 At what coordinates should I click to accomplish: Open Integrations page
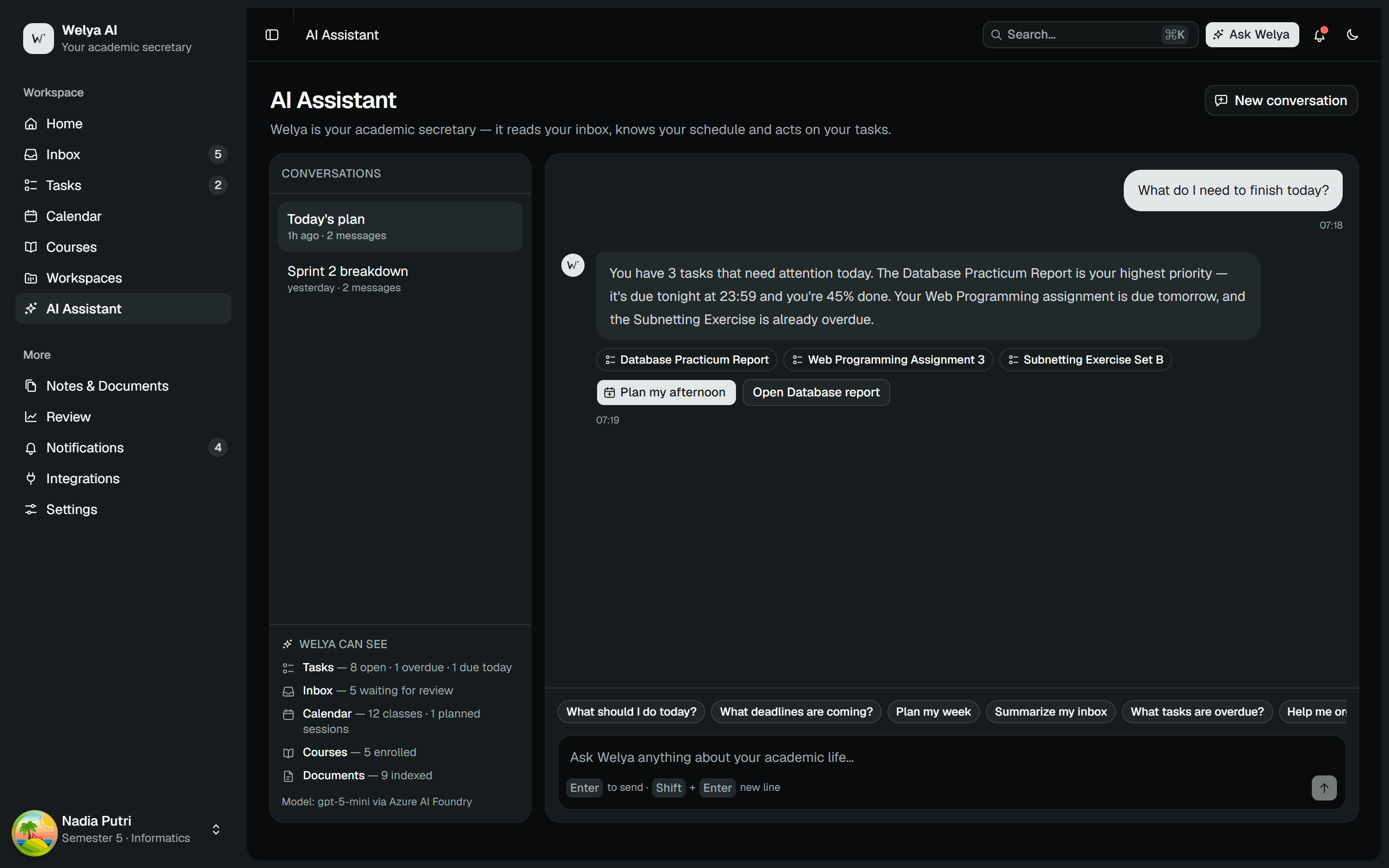123,478
